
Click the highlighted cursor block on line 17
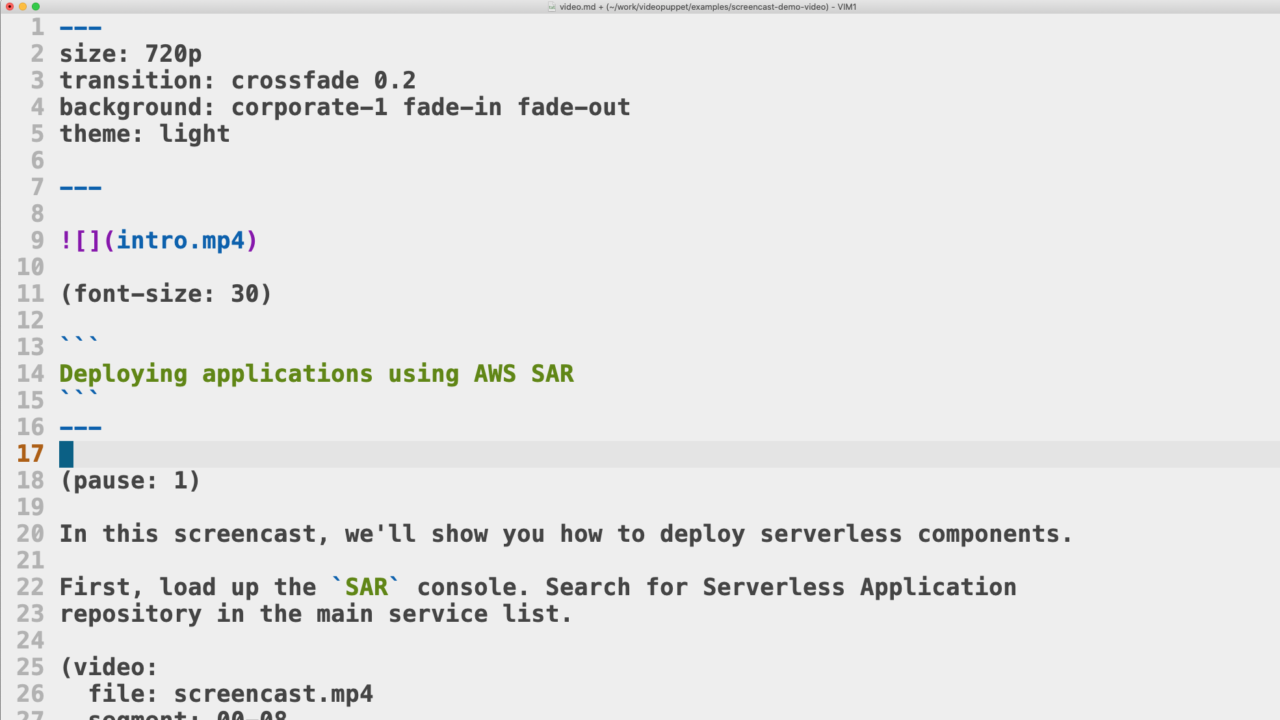click(x=64, y=454)
